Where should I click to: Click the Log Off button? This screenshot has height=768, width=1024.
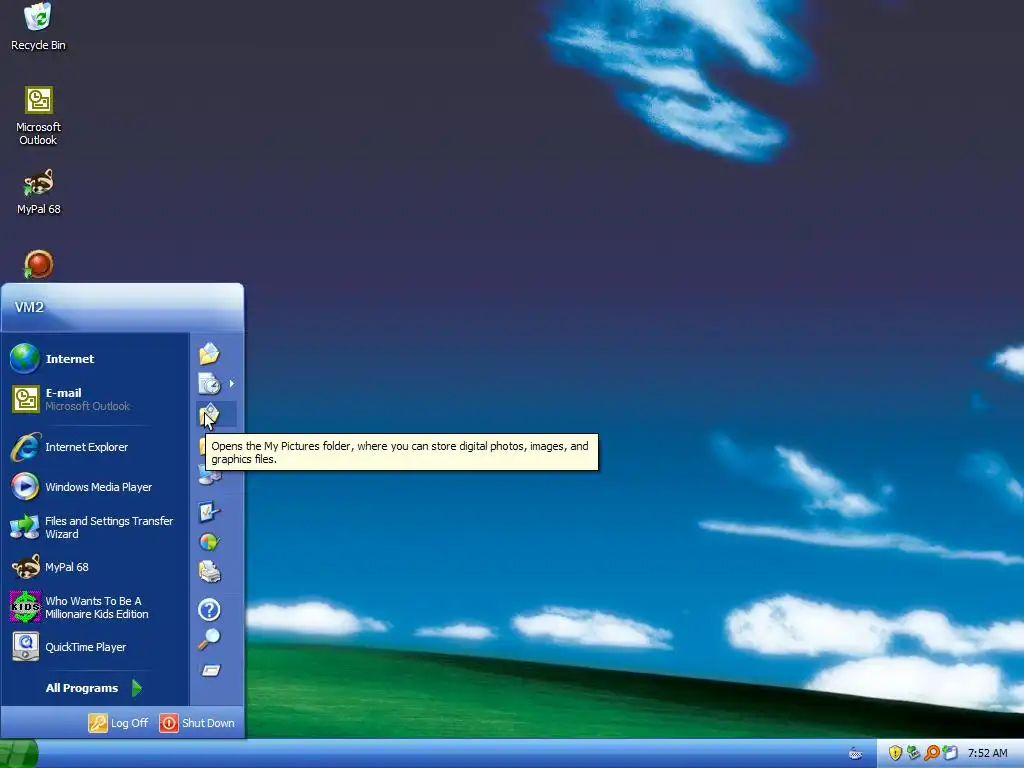point(119,723)
